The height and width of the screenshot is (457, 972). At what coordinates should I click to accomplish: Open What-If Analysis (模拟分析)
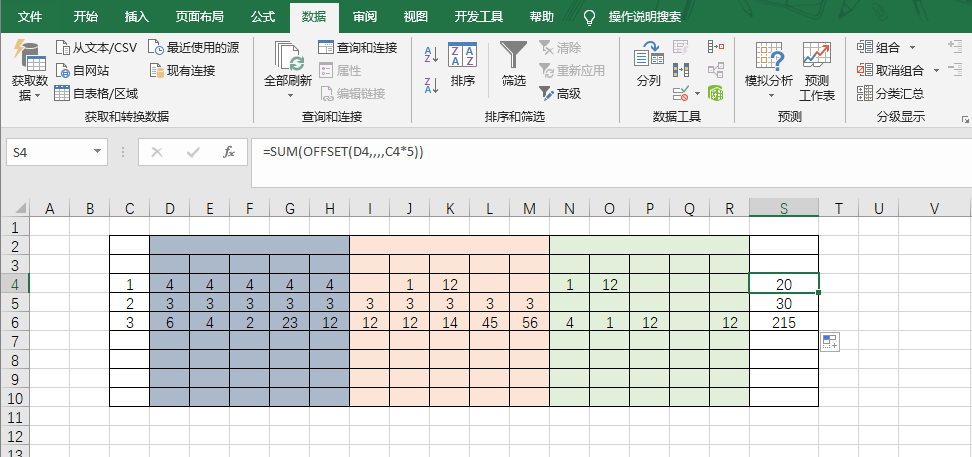pyautogui.click(x=769, y=69)
